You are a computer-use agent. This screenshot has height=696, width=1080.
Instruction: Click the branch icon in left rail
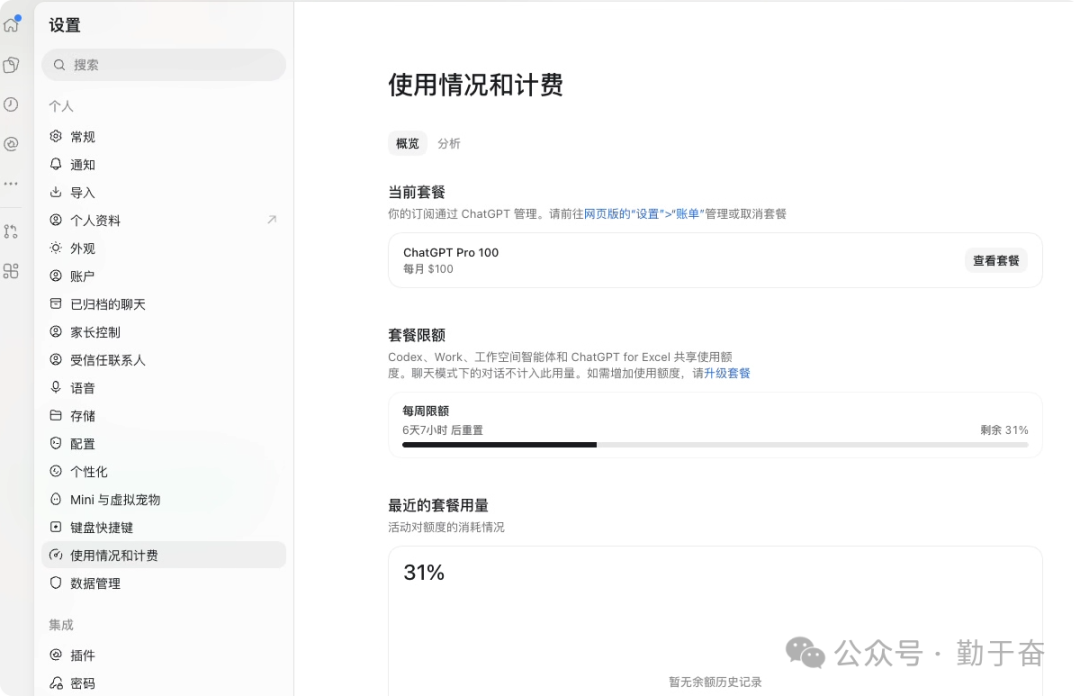click(11, 232)
